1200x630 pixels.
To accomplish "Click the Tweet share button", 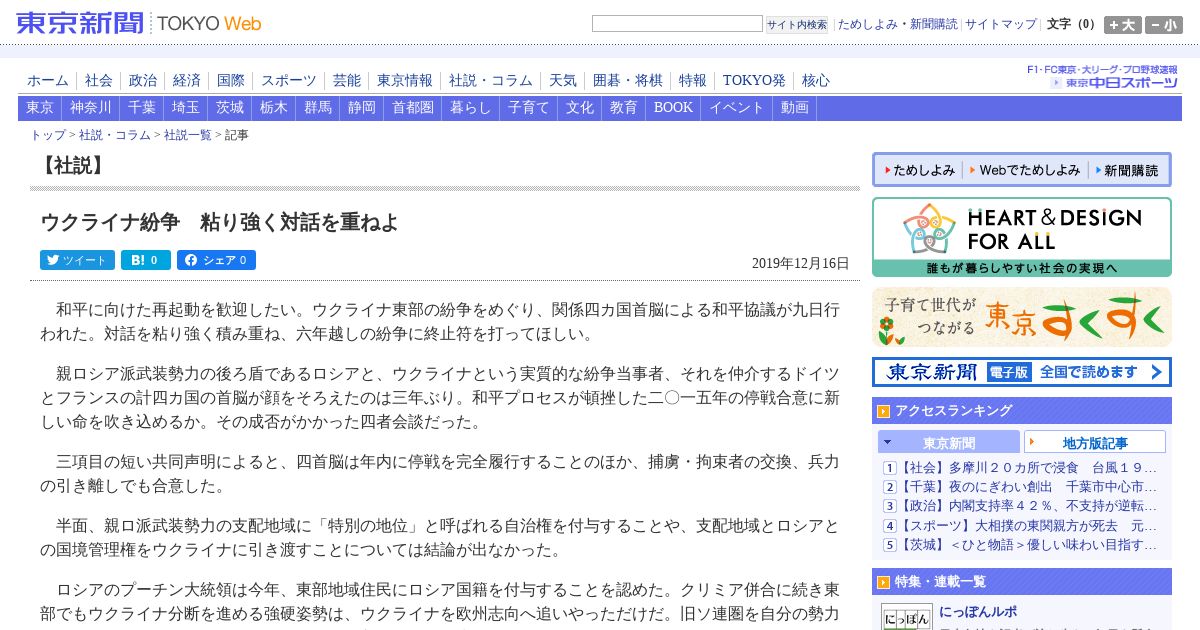I will click(77, 260).
